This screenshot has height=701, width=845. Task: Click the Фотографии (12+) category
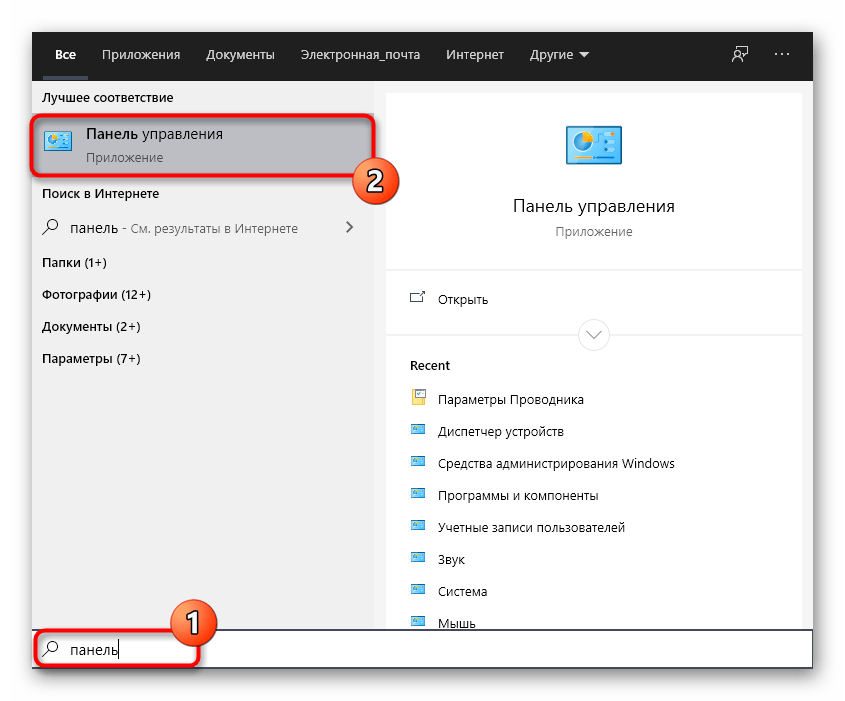click(x=96, y=295)
